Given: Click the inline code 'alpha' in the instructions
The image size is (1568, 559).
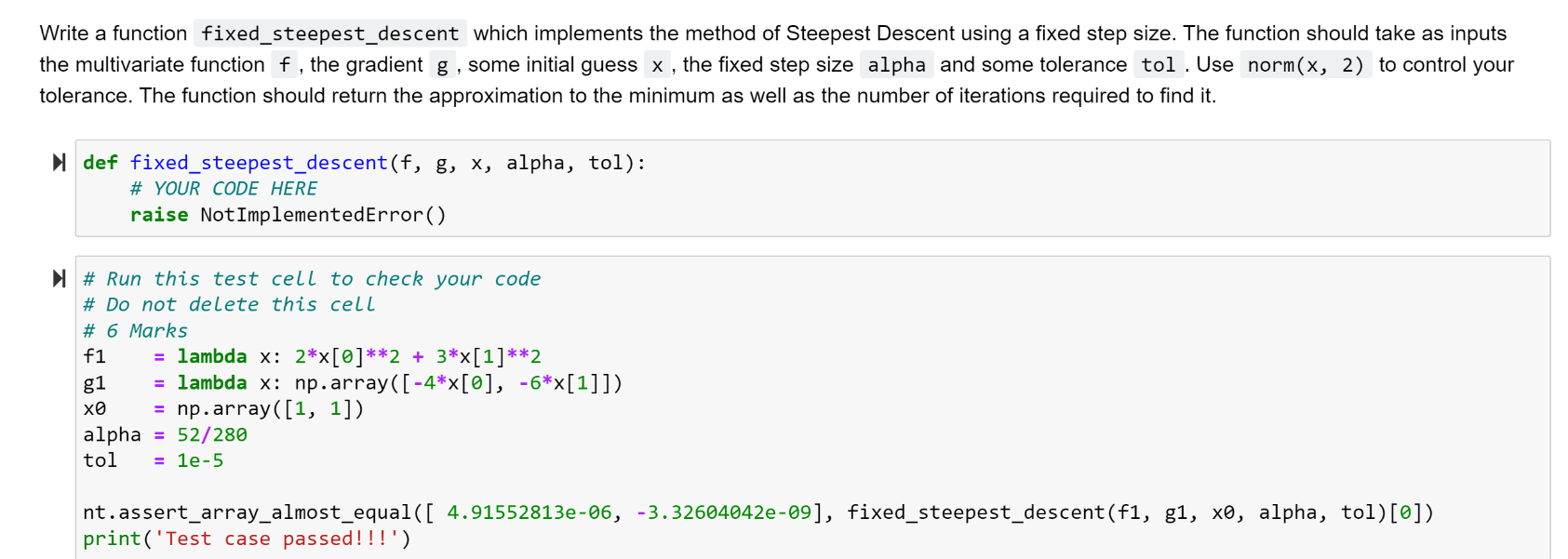Looking at the screenshot, I should click(896, 65).
